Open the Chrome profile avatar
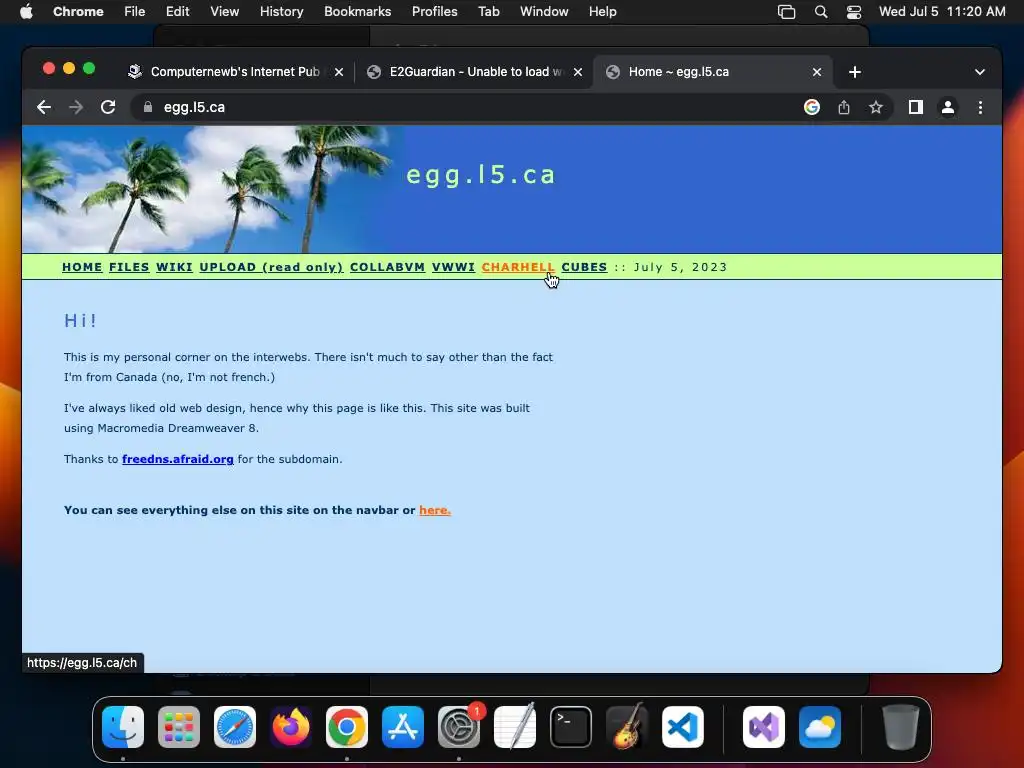Viewport: 1024px width, 768px height. pos(948,107)
